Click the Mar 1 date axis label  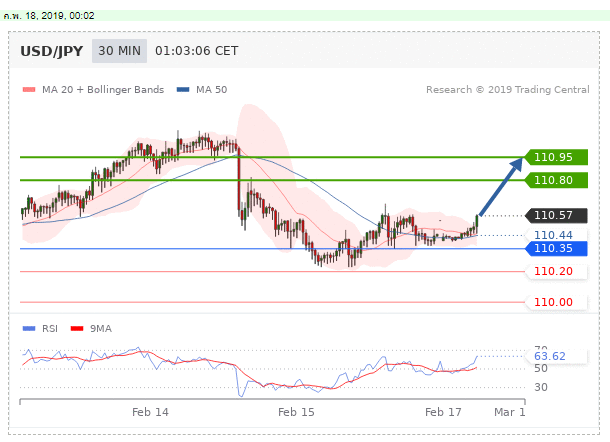click(510, 412)
